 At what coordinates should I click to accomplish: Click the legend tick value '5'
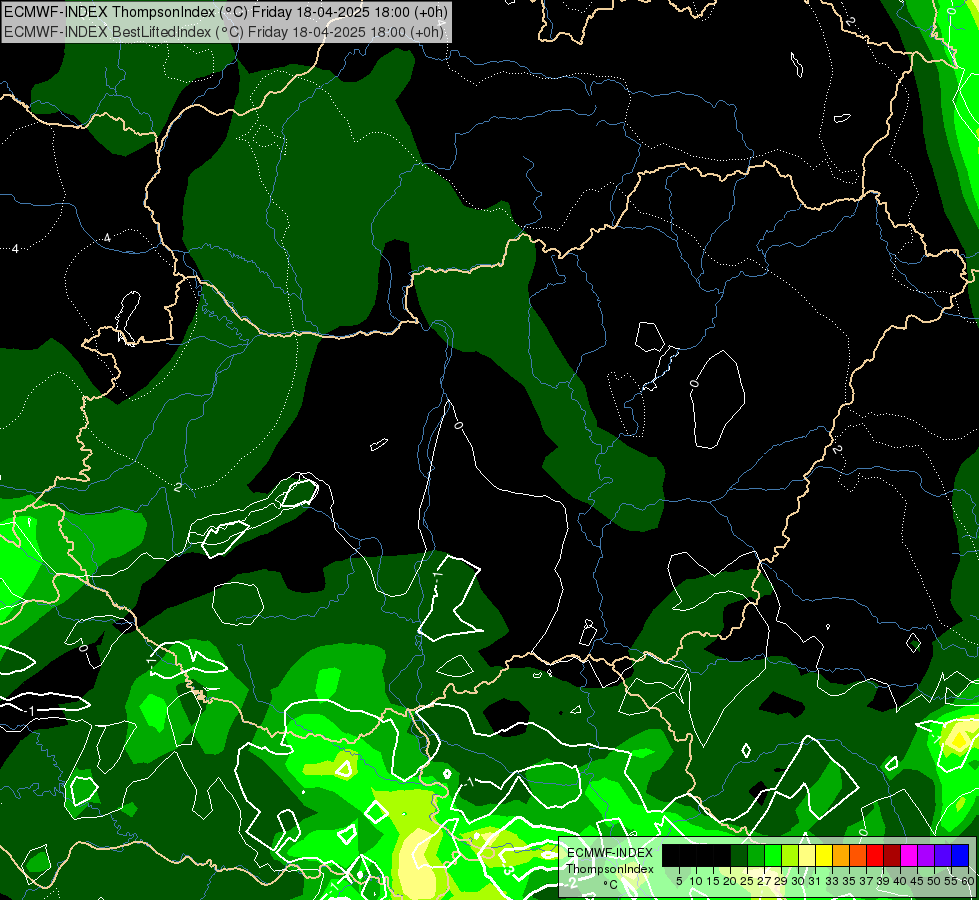point(679,881)
